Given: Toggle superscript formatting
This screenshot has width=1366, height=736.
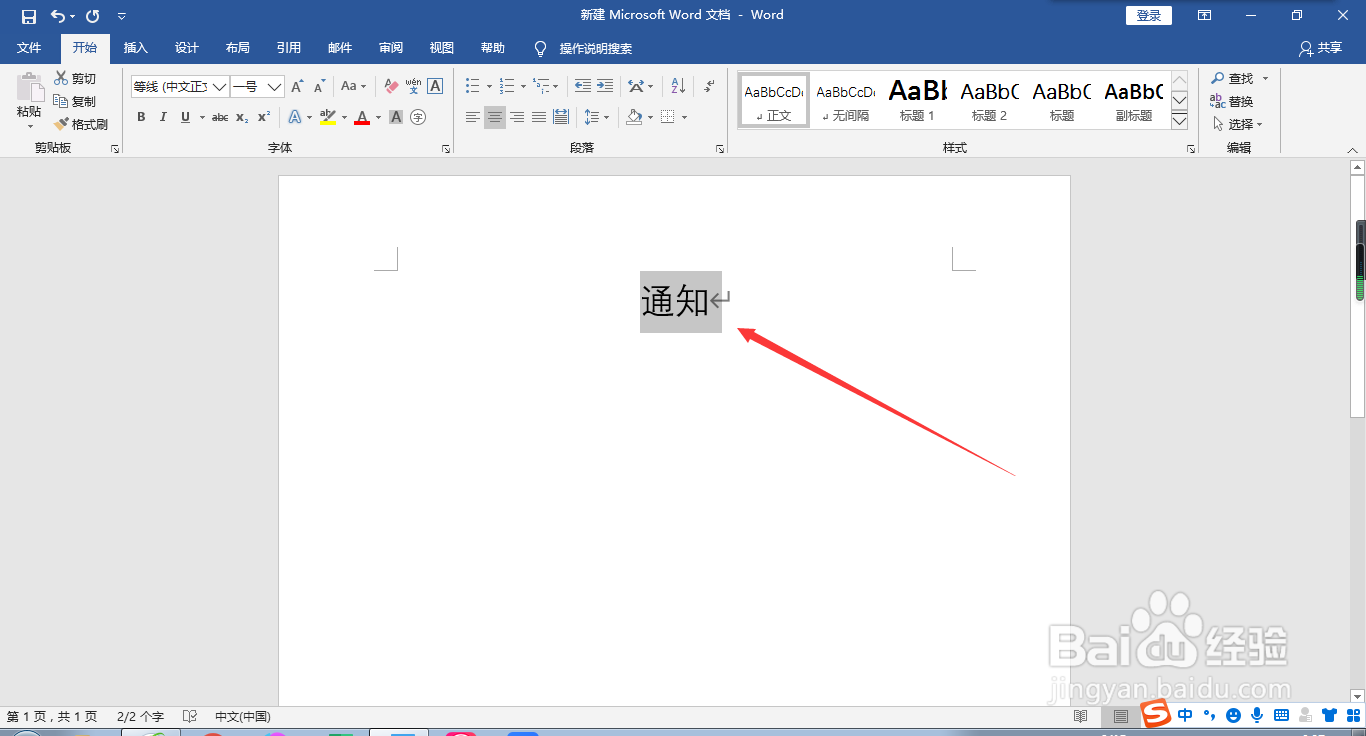Looking at the screenshot, I should [x=264, y=117].
